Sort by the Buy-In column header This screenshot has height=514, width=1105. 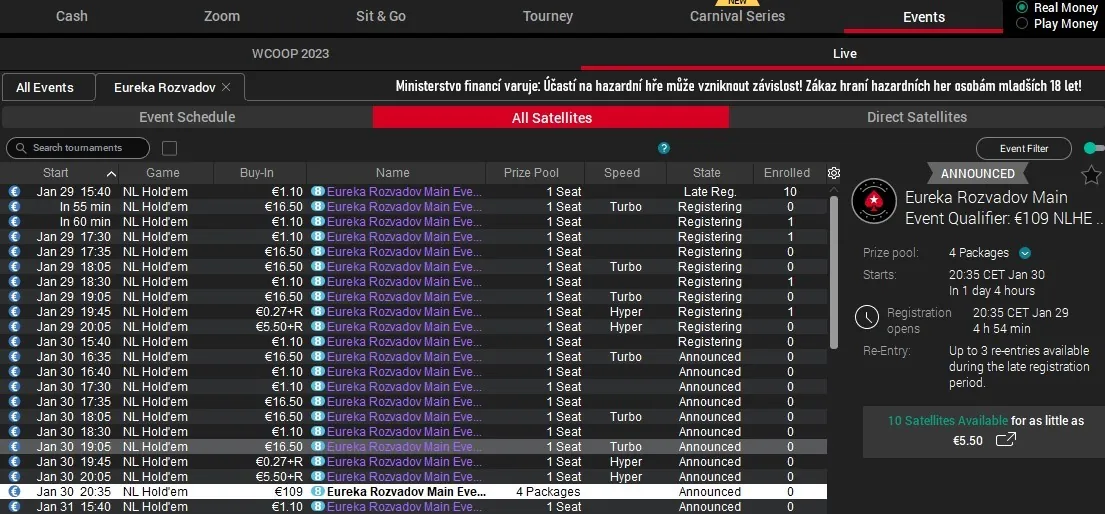pos(257,173)
